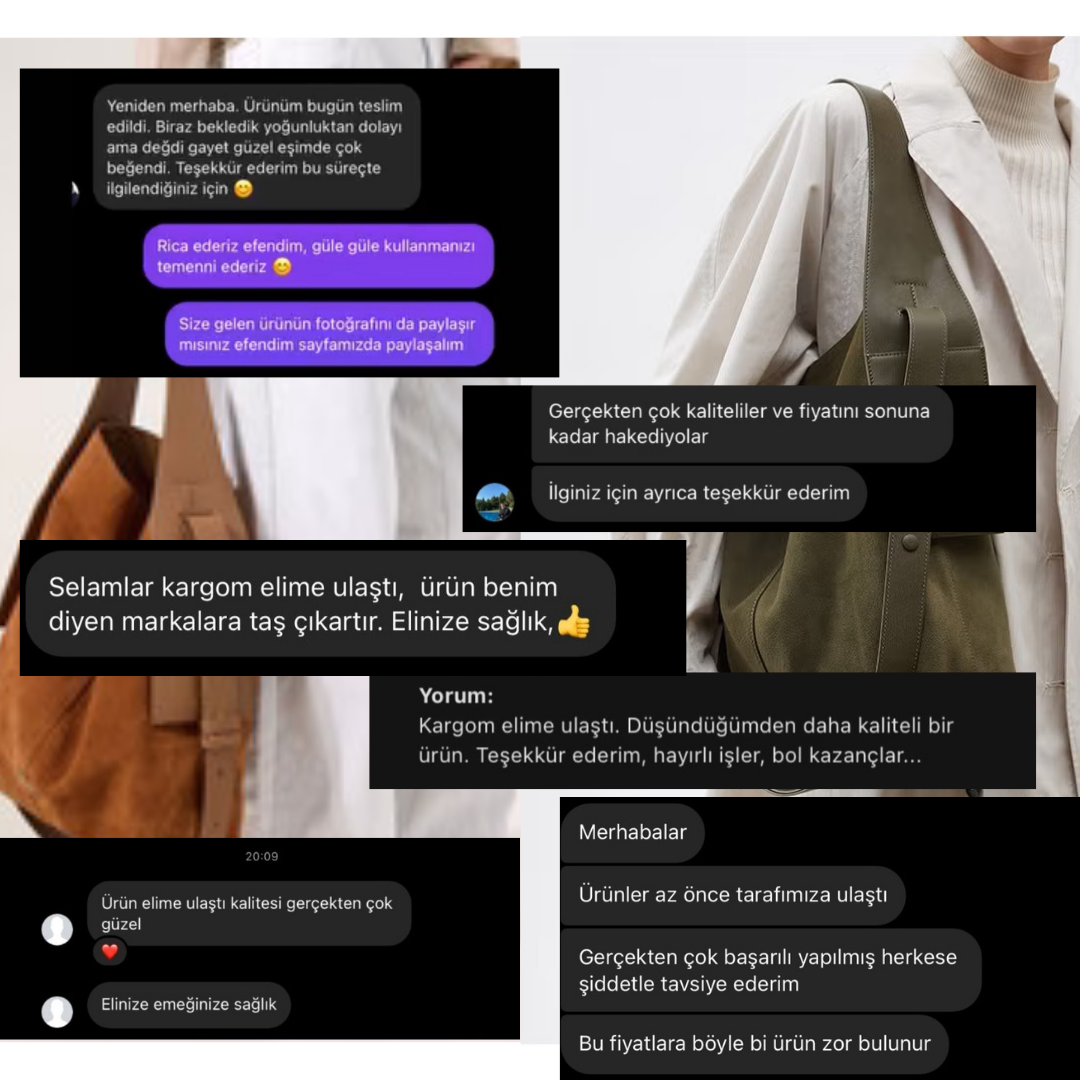Screen dimensions: 1080x1080
Task: Tap the 'Gerçekten çok kaliteliler' message
Action: 742,424
